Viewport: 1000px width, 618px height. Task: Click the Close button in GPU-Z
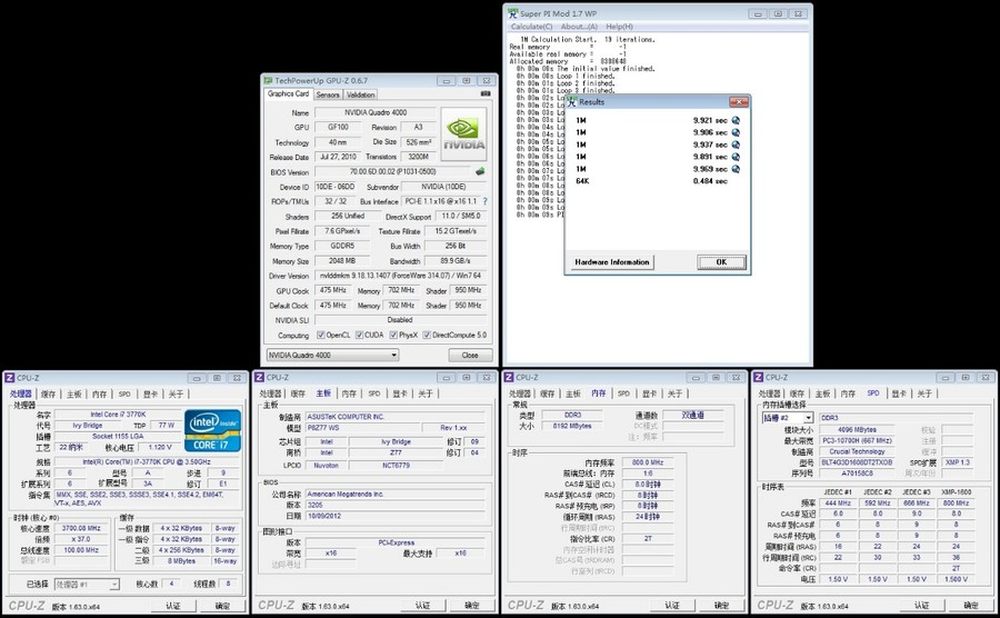click(x=470, y=355)
